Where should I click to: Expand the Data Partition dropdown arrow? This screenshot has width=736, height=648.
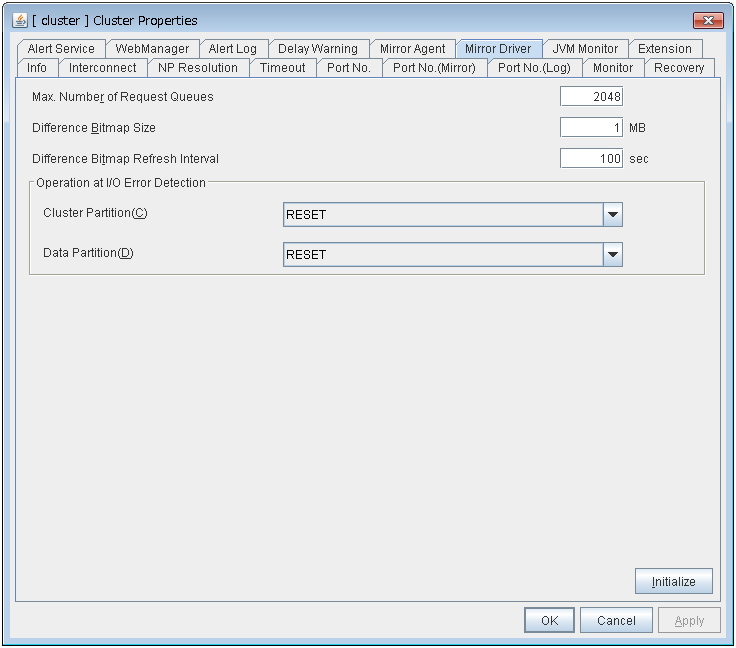coord(613,255)
